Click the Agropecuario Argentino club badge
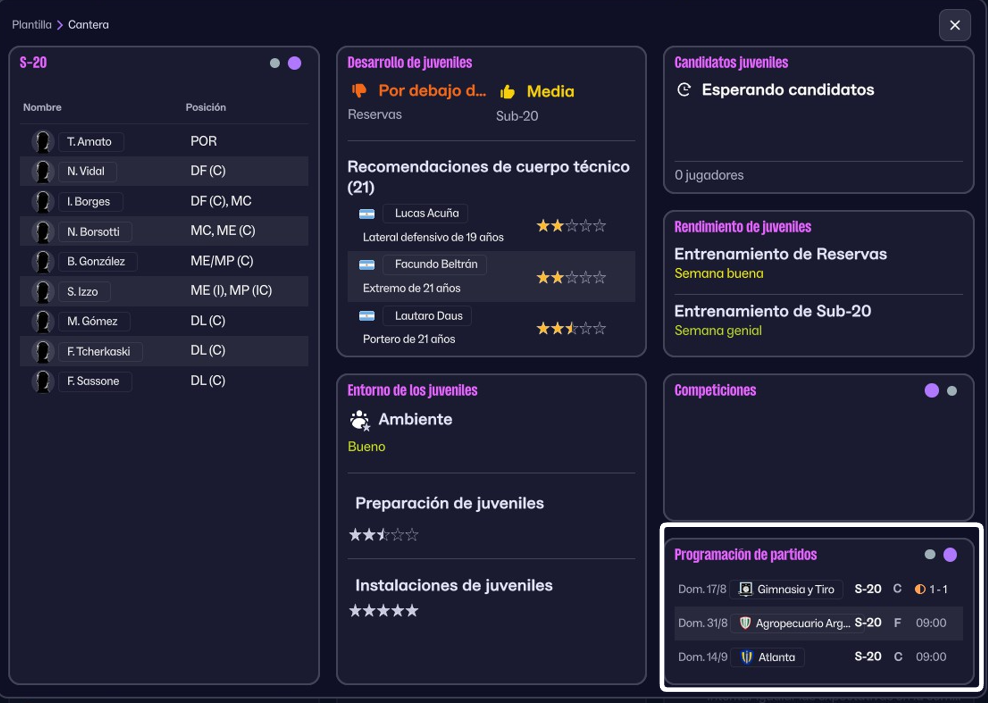 [745, 623]
